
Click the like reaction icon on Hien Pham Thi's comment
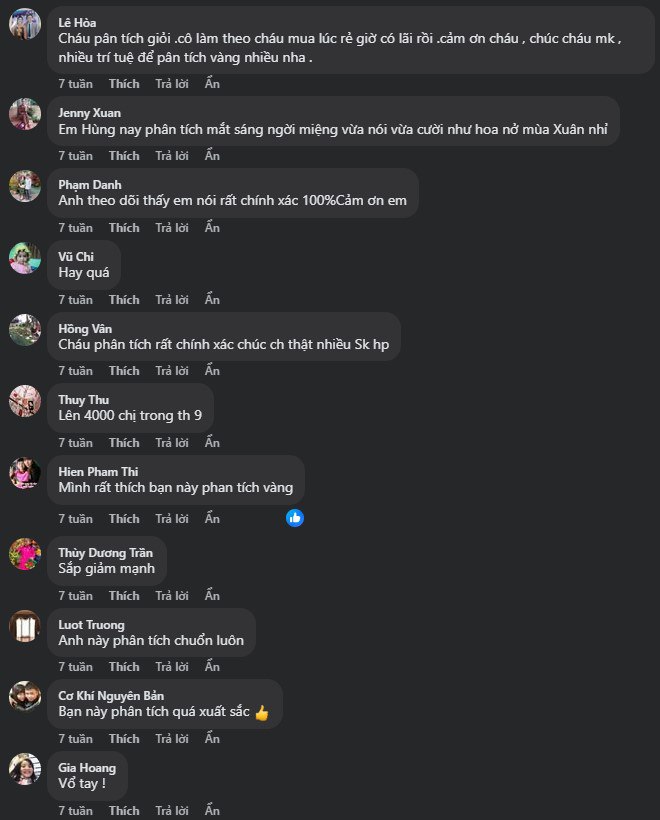tap(294, 518)
